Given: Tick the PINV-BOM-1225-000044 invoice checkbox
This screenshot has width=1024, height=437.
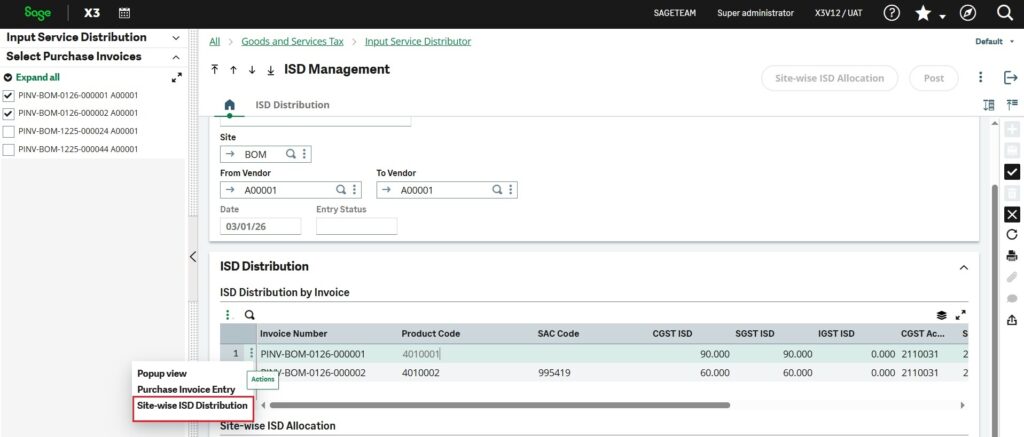Looking at the screenshot, I should point(9,149).
